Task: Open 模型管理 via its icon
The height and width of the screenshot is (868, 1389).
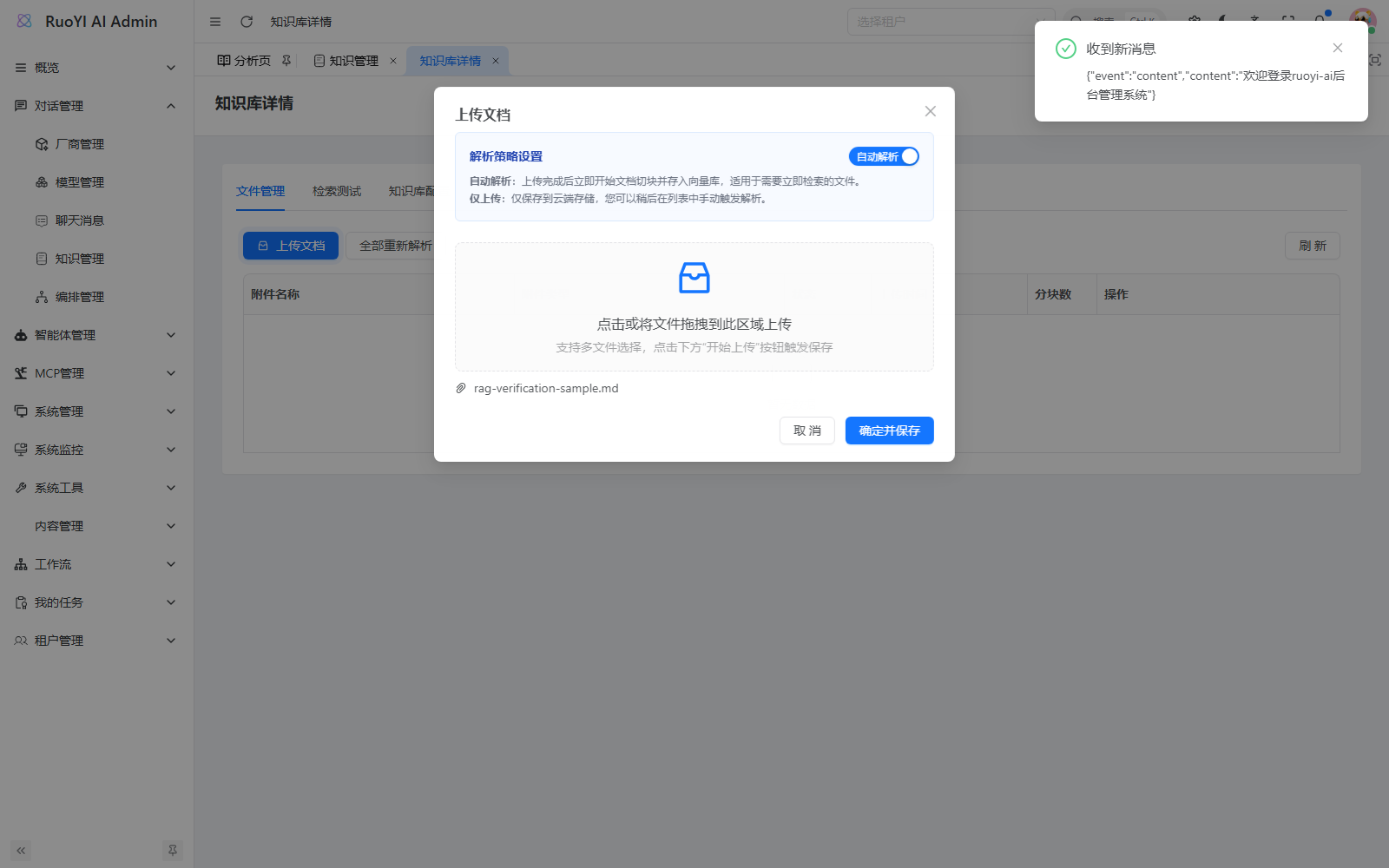Action: 42,182
